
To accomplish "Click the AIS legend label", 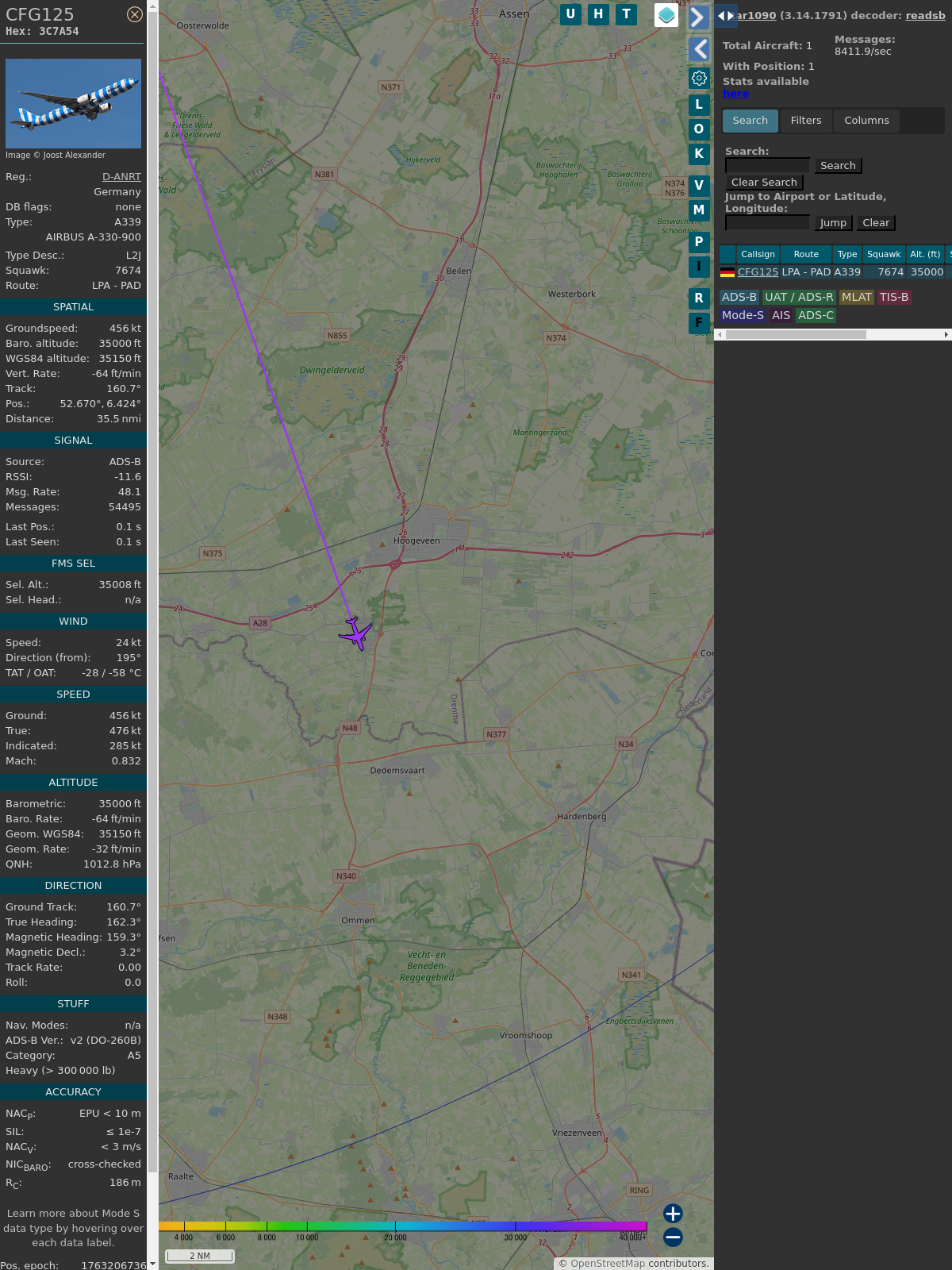I will pyautogui.click(x=781, y=315).
